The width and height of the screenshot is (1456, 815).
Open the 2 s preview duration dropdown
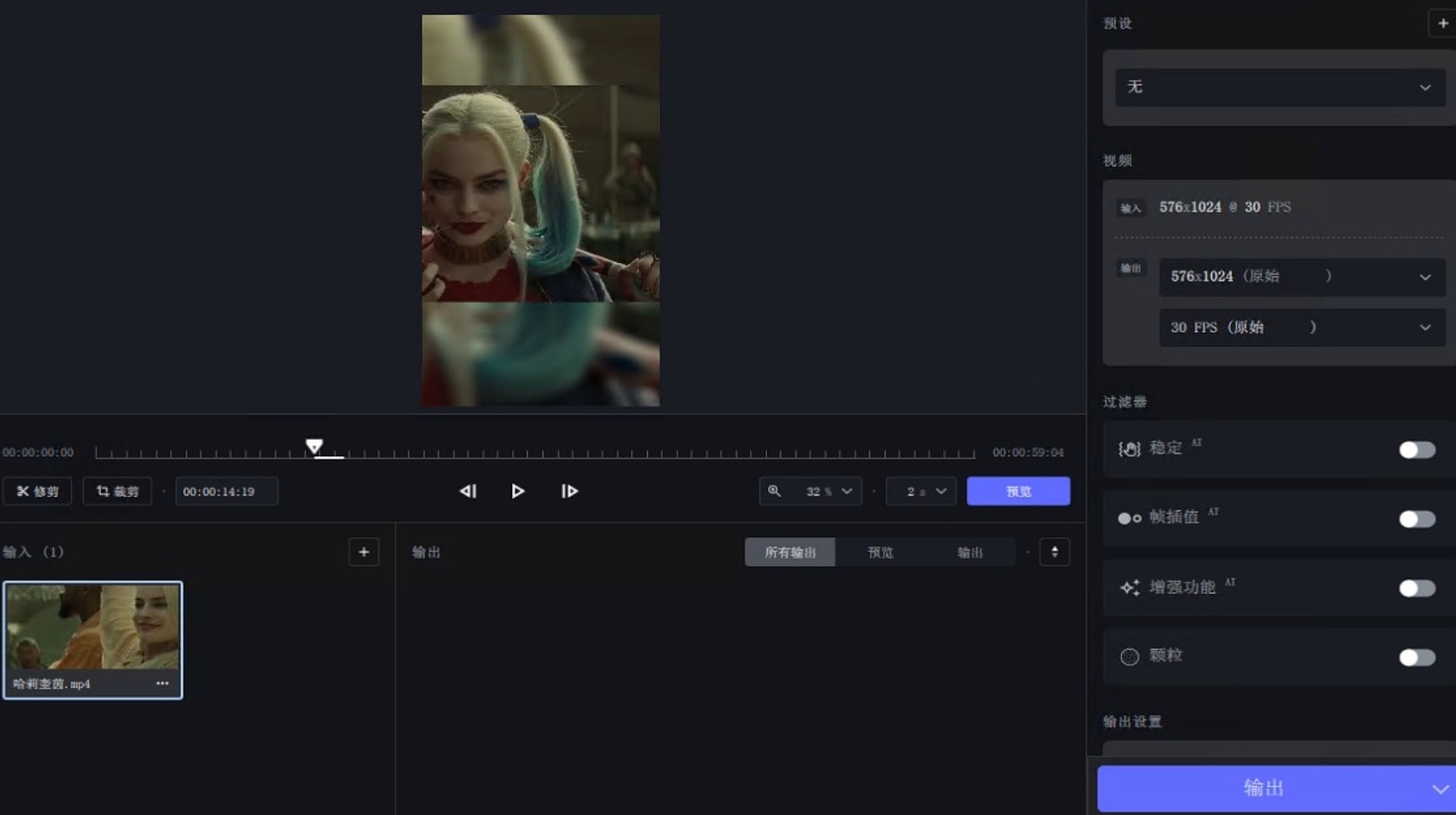(x=921, y=491)
